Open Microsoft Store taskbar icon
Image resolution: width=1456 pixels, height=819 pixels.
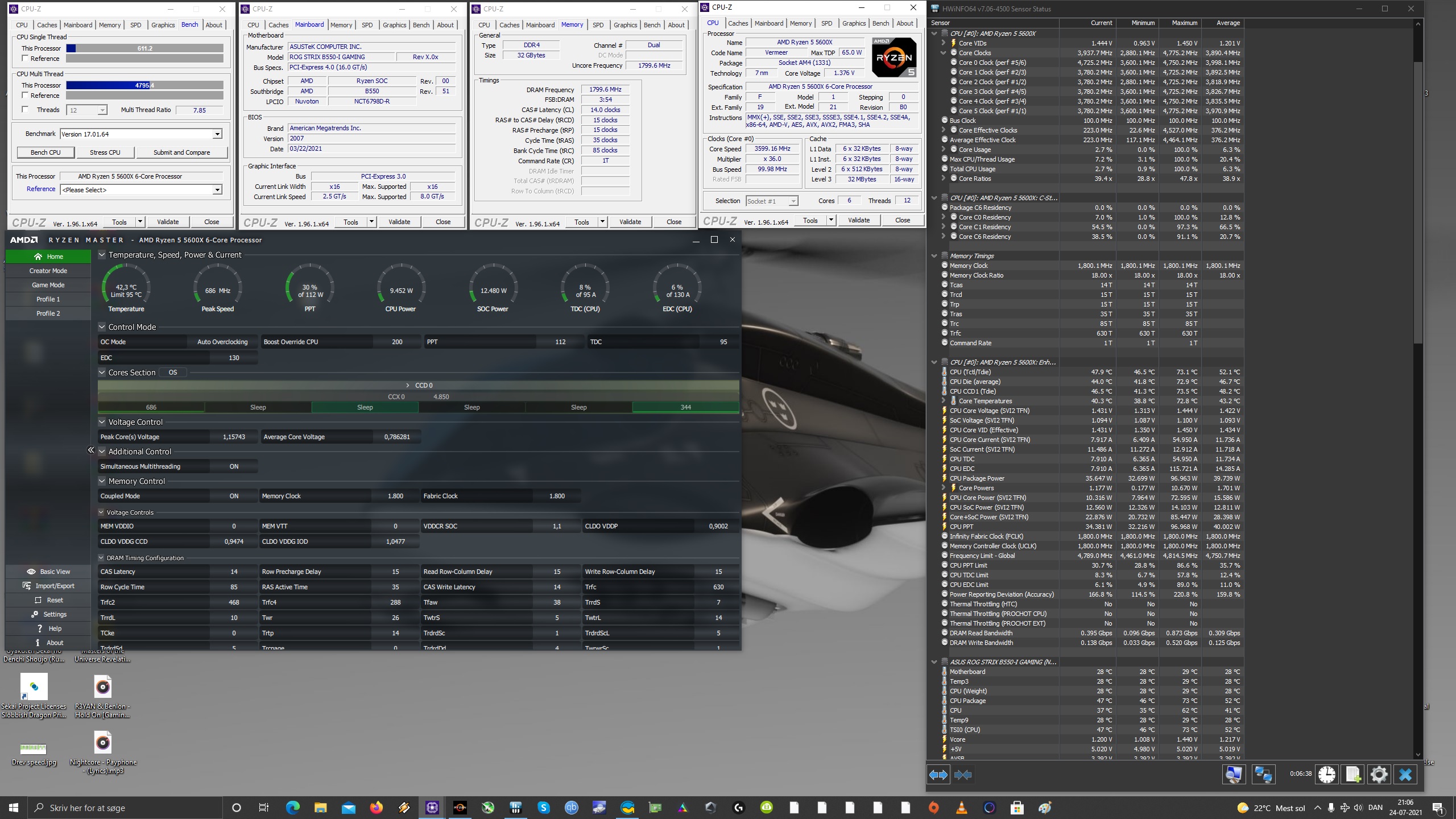coord(1017,808)
